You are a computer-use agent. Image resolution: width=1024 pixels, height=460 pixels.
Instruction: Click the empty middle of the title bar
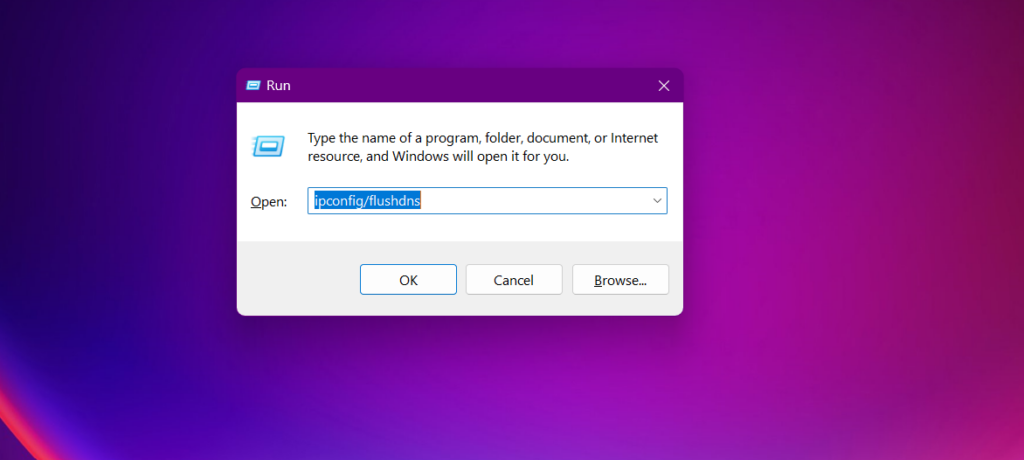click(460, 86)
